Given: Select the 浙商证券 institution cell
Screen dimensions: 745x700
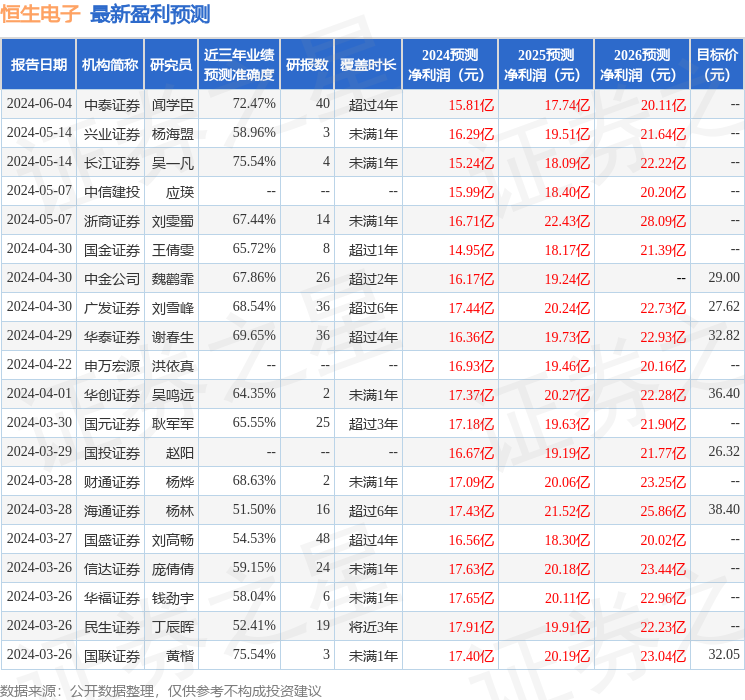Looking at the screenshot, I should [x=112, y=221].
